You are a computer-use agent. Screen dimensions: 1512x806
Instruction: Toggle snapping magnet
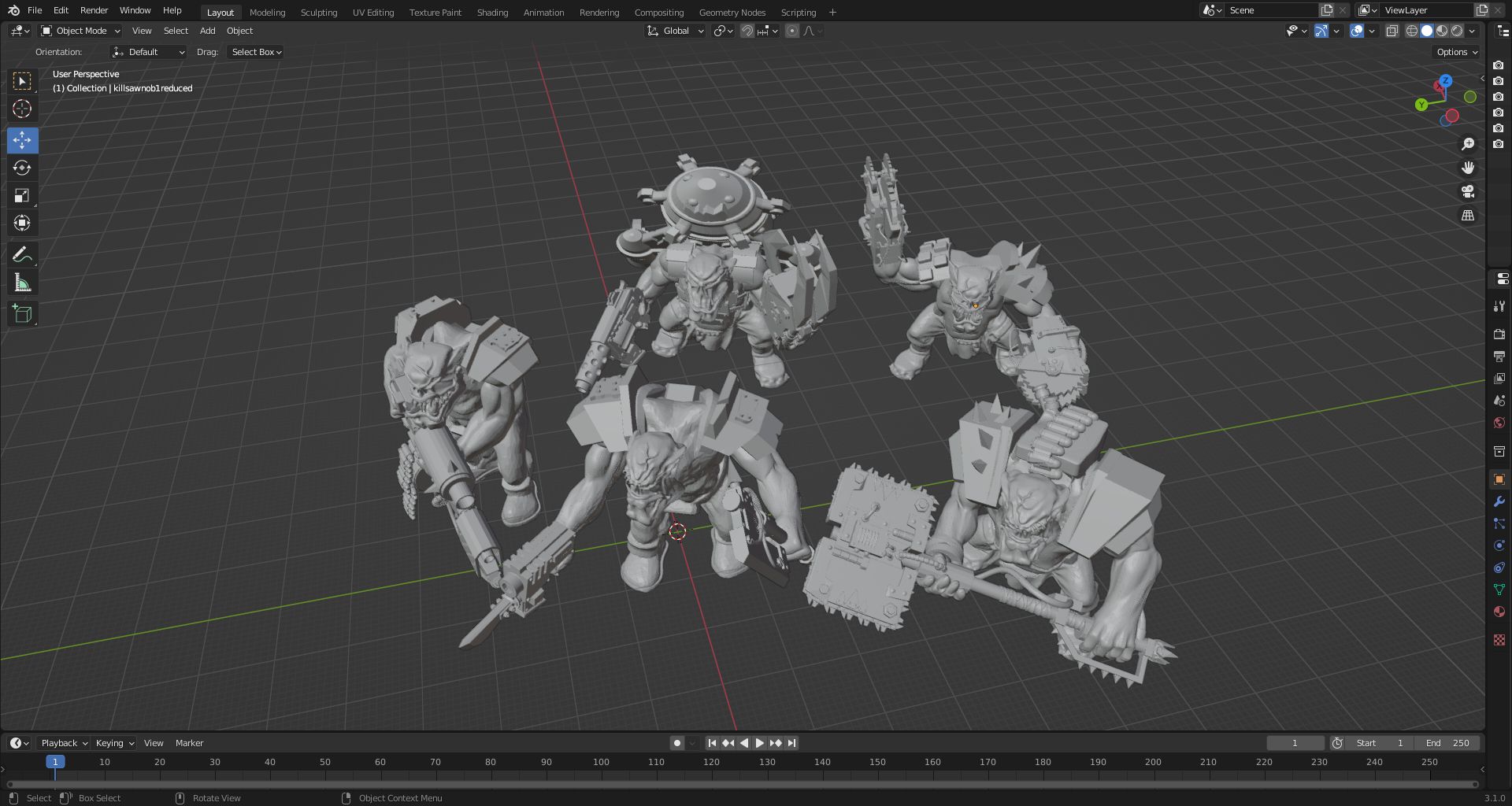coord(747,31)
